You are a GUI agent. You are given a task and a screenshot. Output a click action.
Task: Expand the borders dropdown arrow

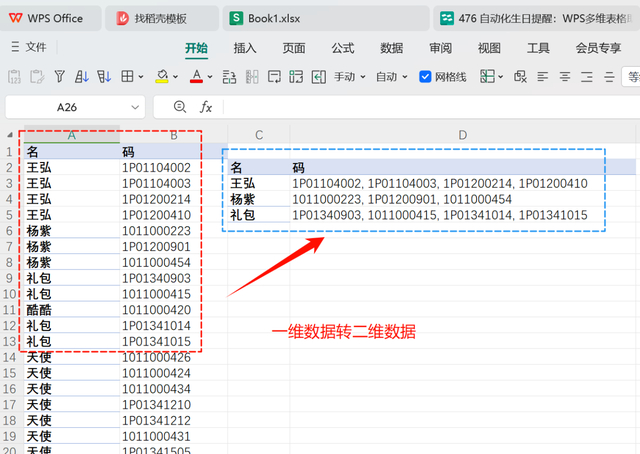pos(141,77)
